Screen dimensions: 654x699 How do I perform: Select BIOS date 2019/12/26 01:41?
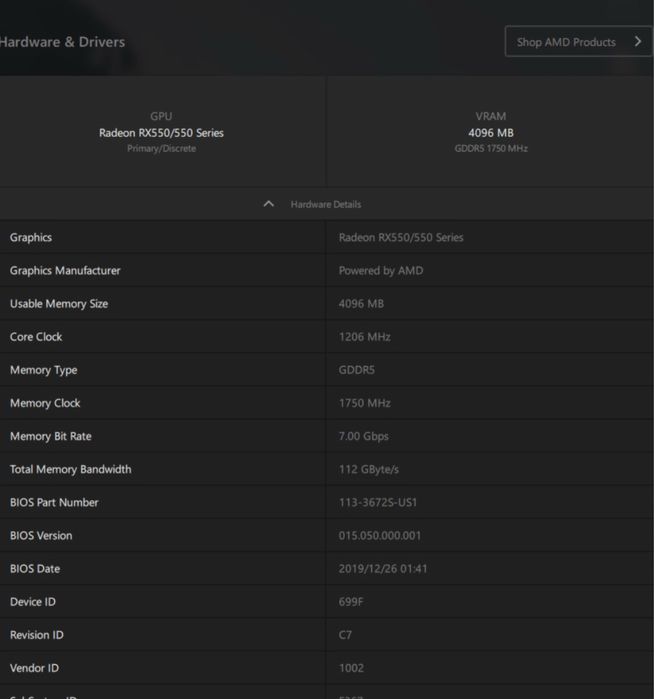coord(383,569)
